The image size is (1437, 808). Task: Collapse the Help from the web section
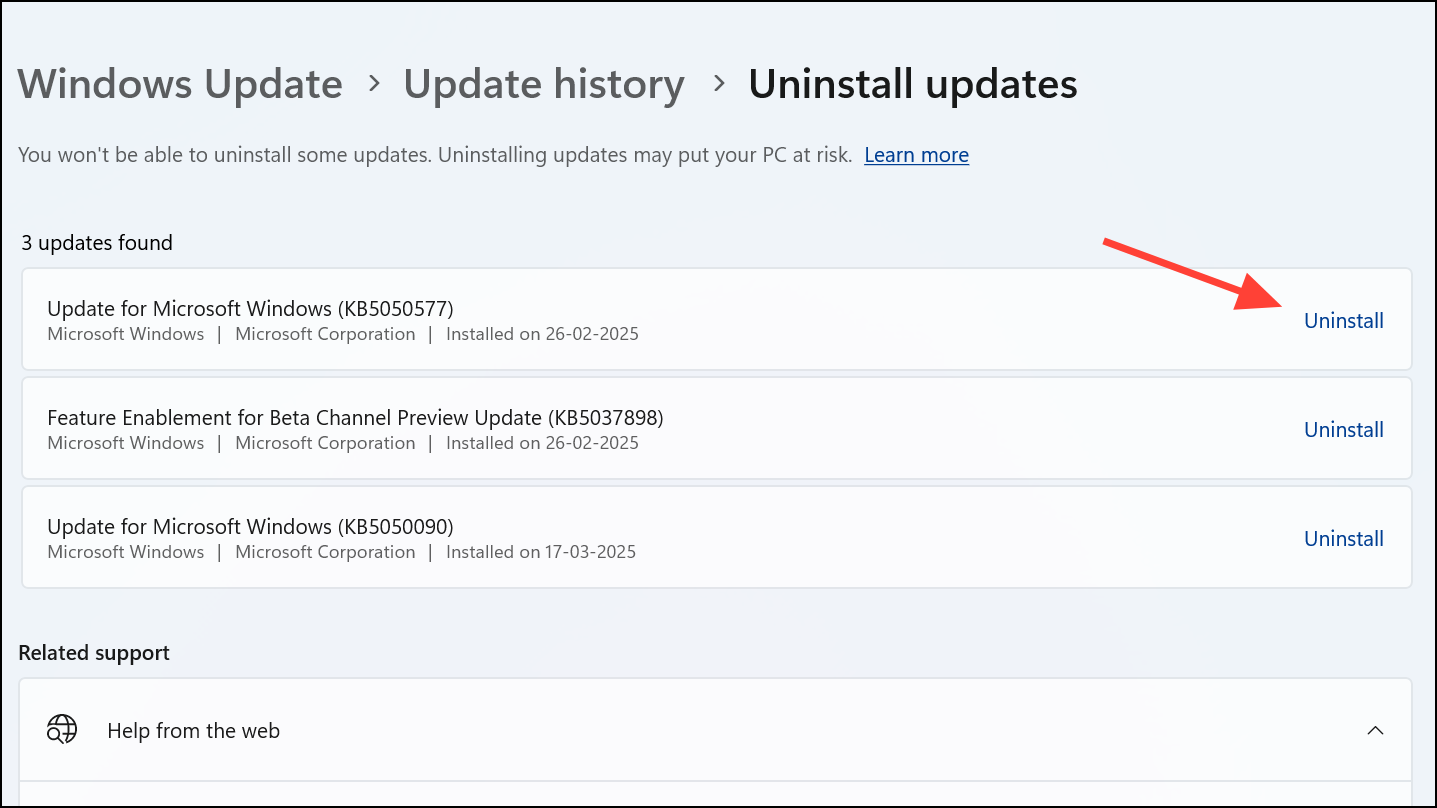(1375, 730)
